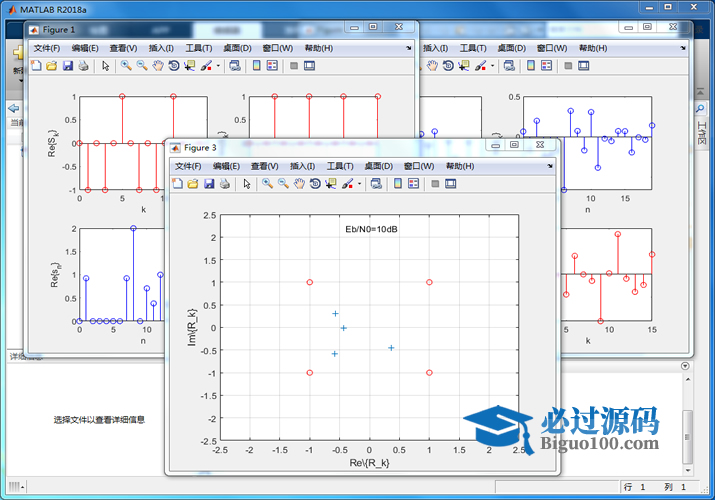Viewport: 715px width, 500px height.
Task: Click Link Plot icon in Figure 1 toolbar
Action: [x=235, y=66]
